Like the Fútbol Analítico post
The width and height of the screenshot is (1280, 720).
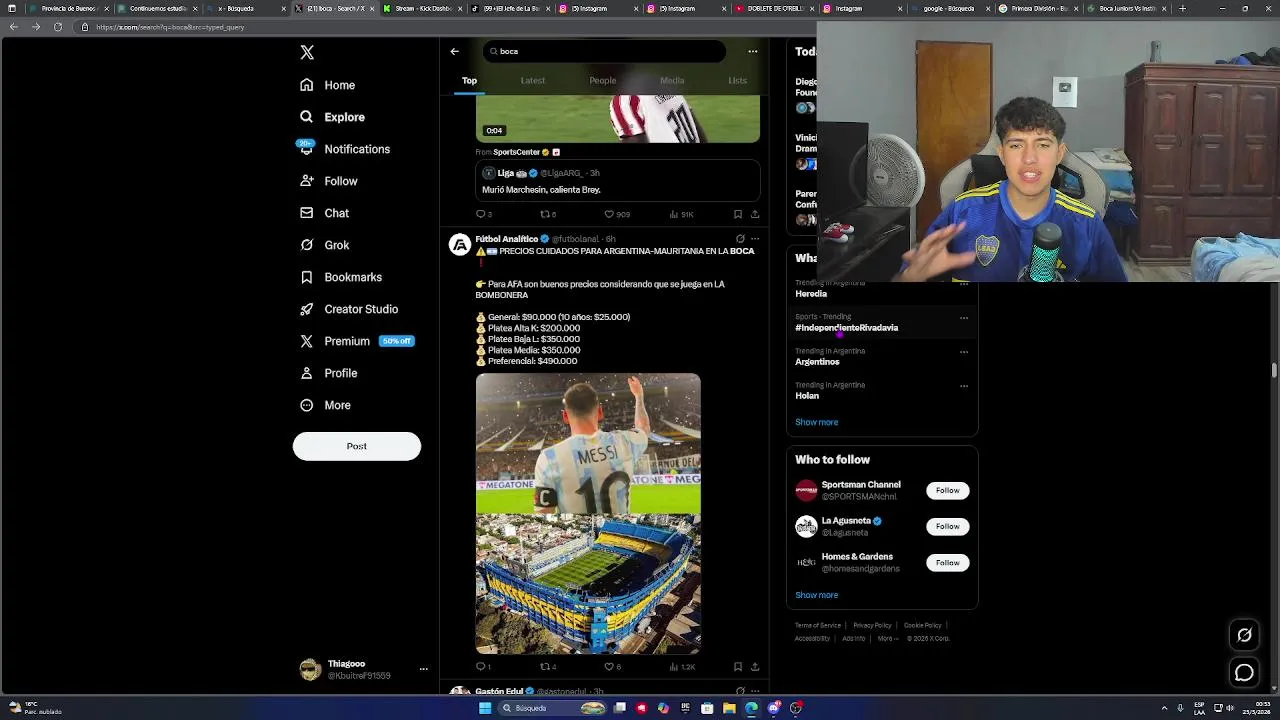(x=612, y=667)
